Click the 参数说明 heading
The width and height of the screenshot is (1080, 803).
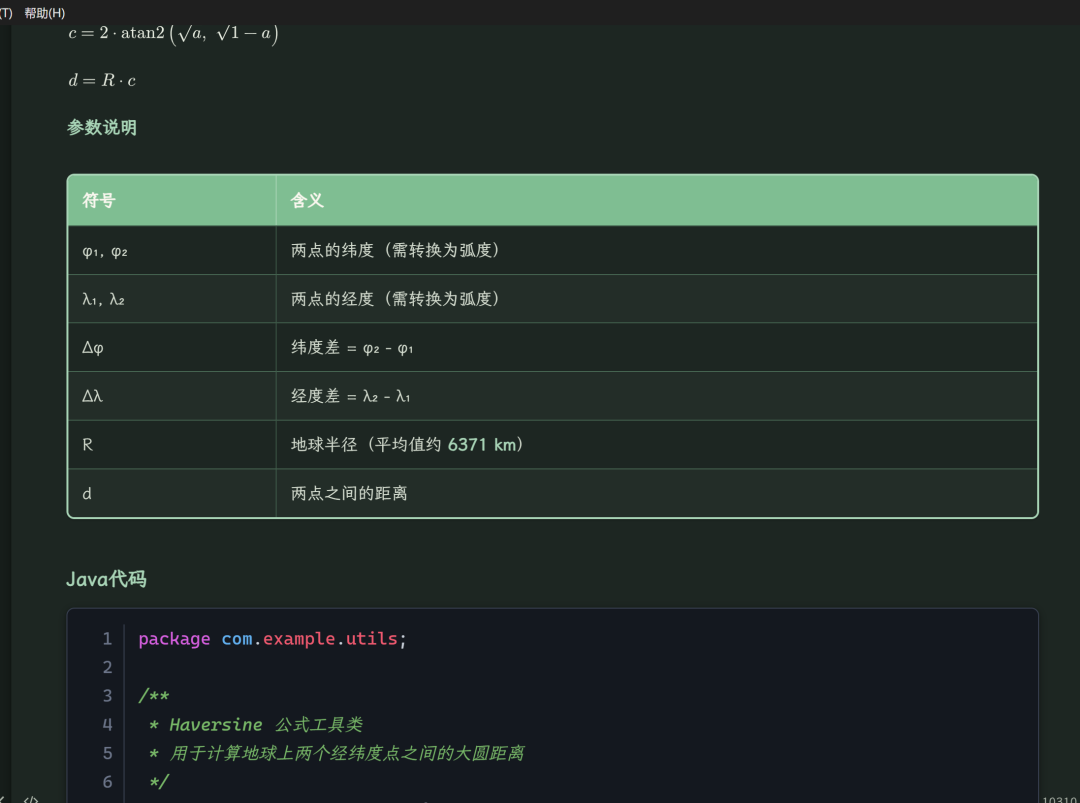click(102, 127)
